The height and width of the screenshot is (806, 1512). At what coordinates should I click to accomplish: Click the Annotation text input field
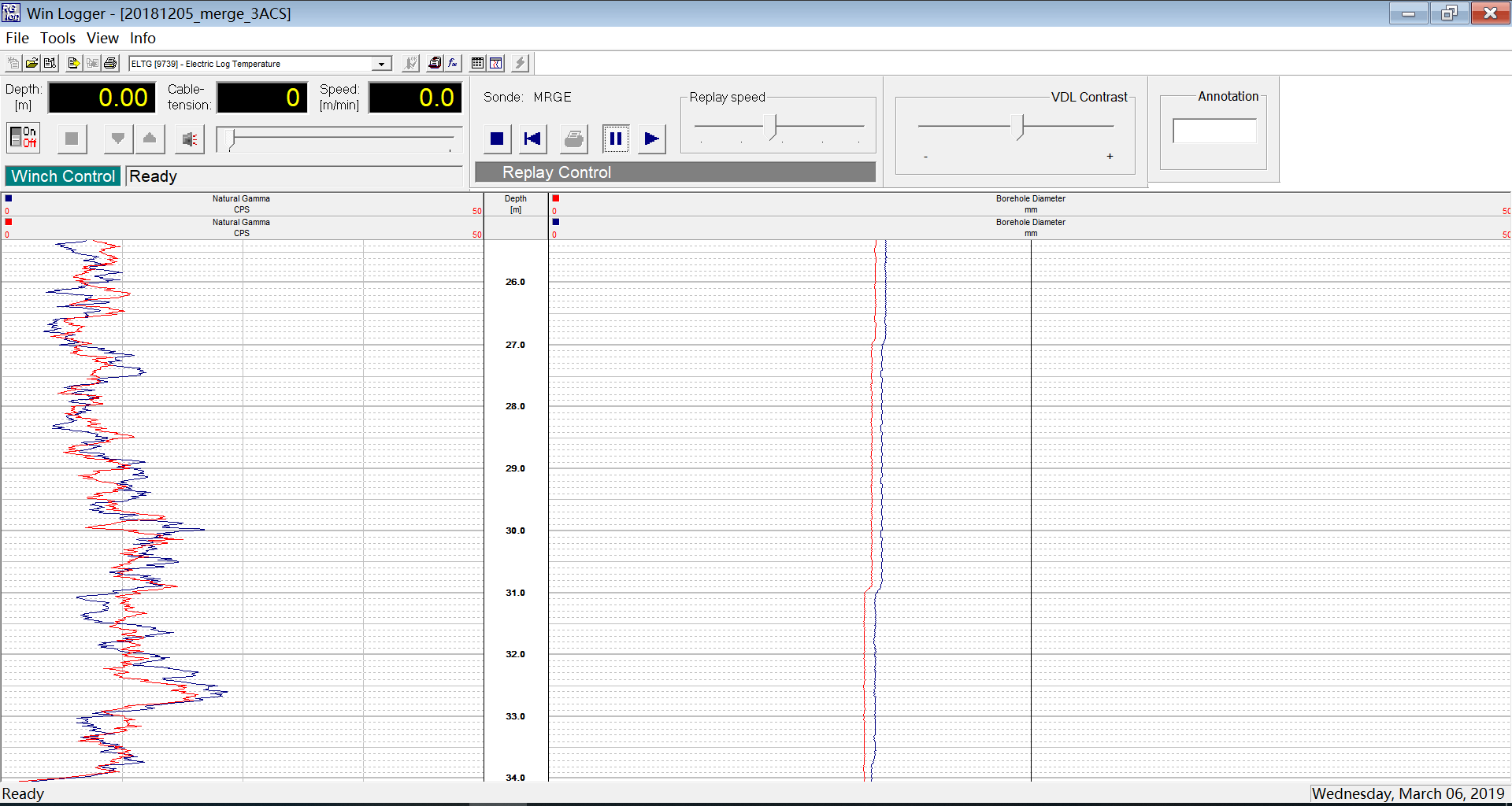1214,131
